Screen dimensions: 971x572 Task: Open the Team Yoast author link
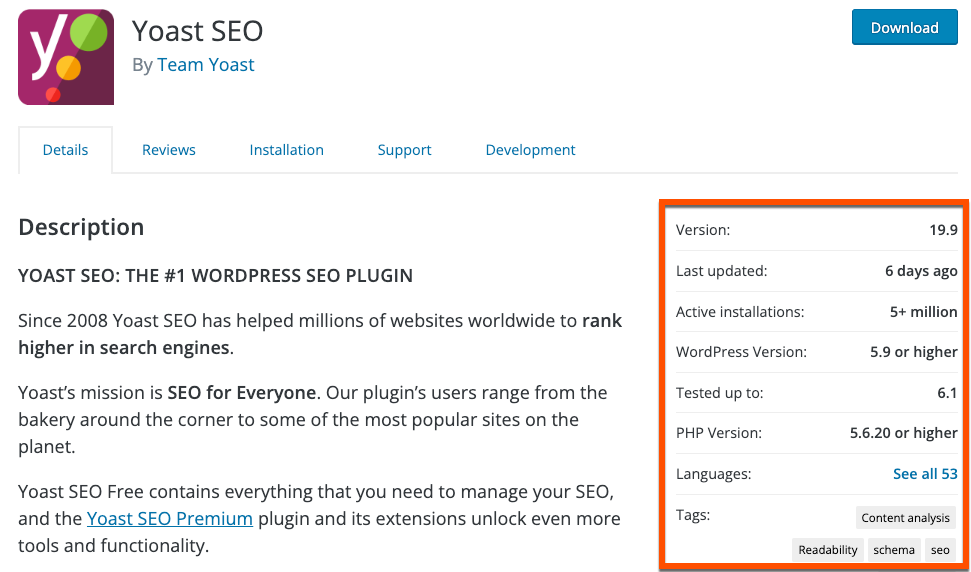206,65
